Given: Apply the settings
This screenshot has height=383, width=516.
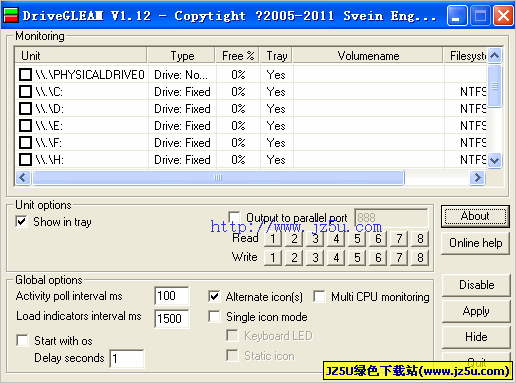Looking at the screenshot, I should click(x=476, y=311).
